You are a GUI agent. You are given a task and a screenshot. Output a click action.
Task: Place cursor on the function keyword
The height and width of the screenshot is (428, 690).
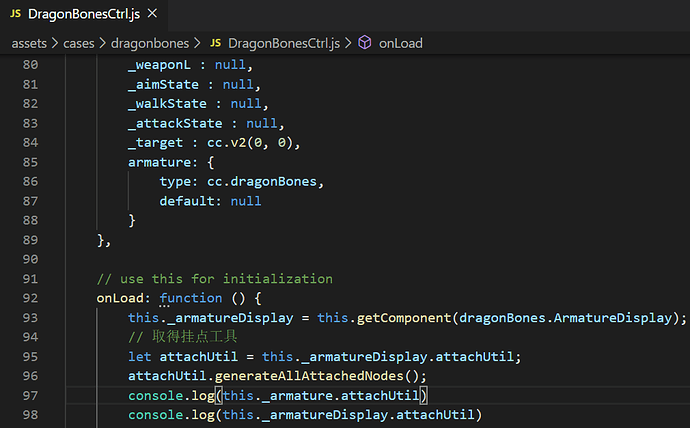(191, 297)
